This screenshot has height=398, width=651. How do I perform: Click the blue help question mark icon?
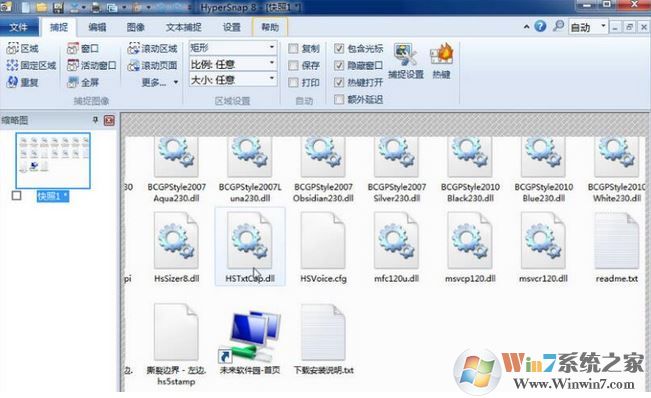540,27
